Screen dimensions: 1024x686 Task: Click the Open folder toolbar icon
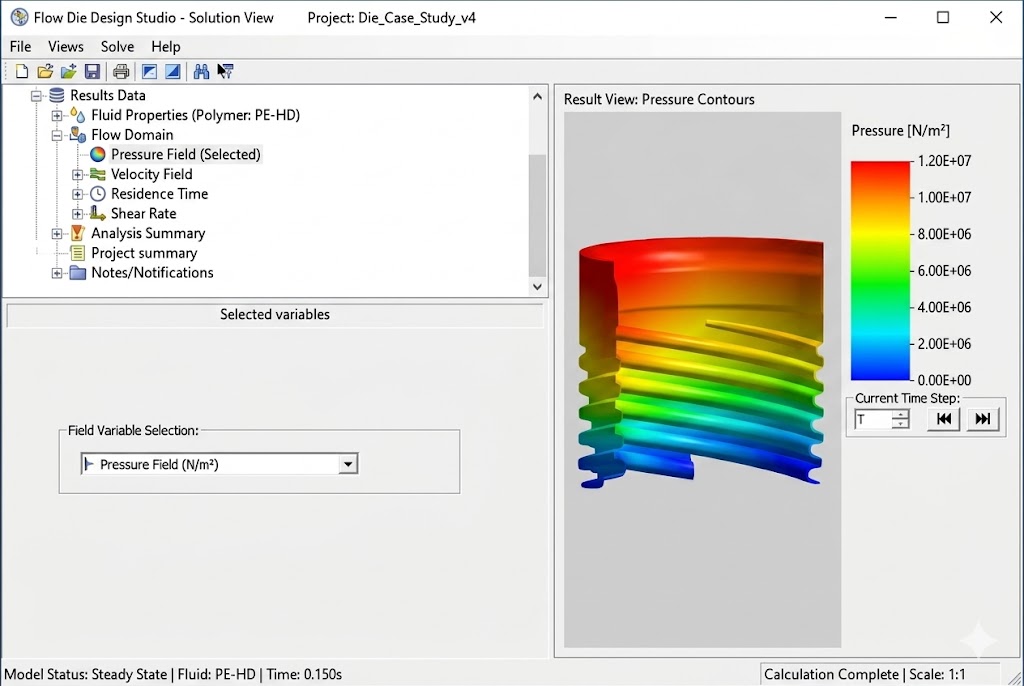(x=45, y=71)
